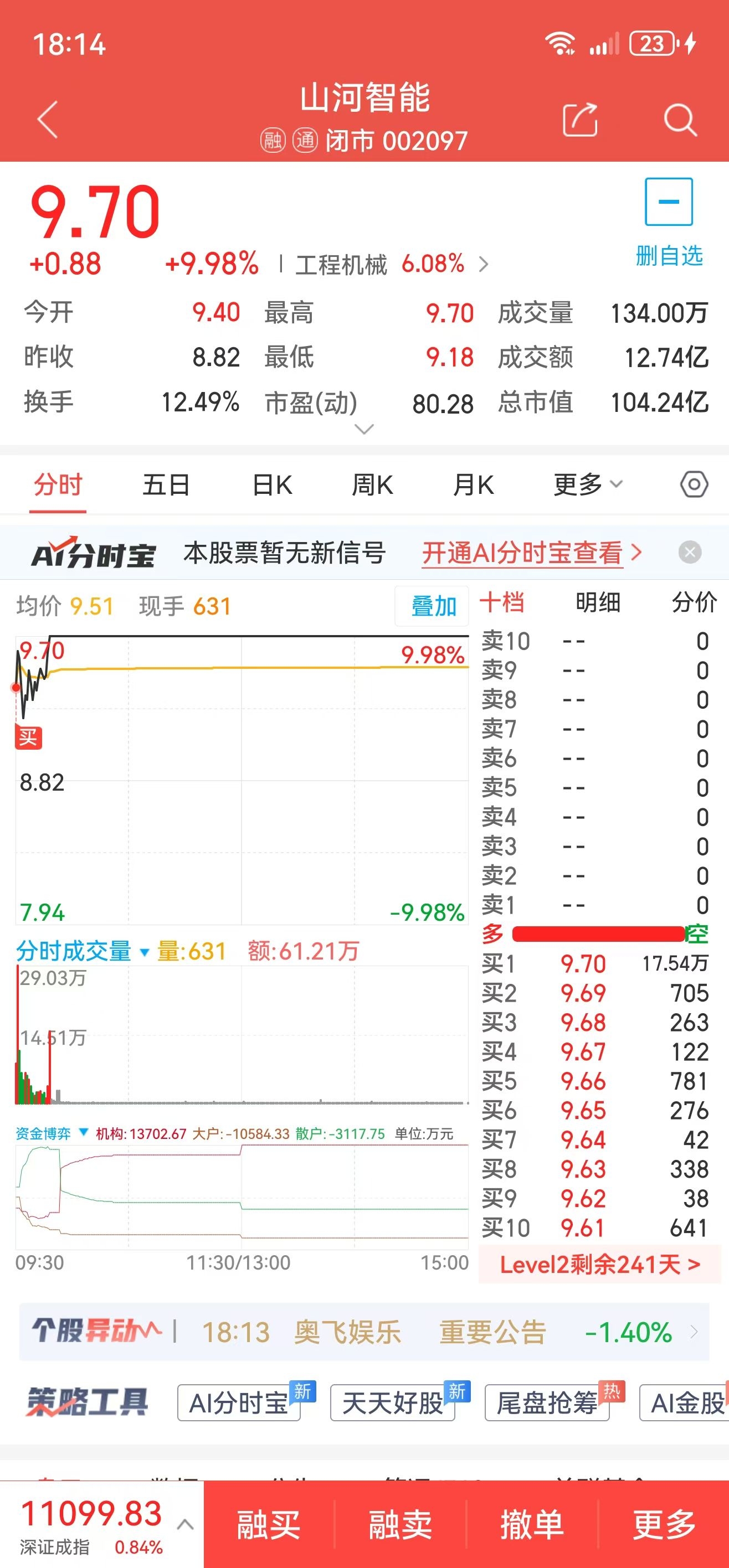Open the AI分时宝 logo

[94, 553]
